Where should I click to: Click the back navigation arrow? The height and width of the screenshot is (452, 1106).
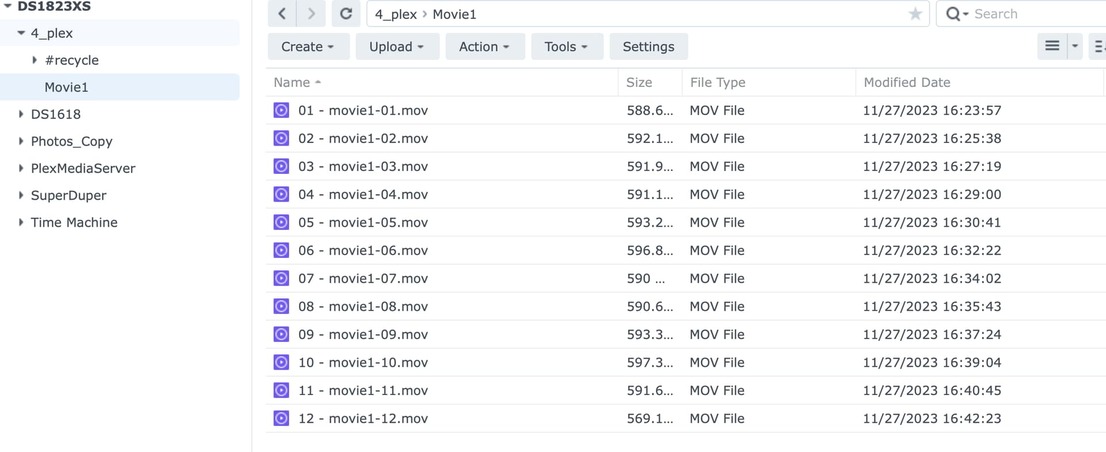coord(283,14)
